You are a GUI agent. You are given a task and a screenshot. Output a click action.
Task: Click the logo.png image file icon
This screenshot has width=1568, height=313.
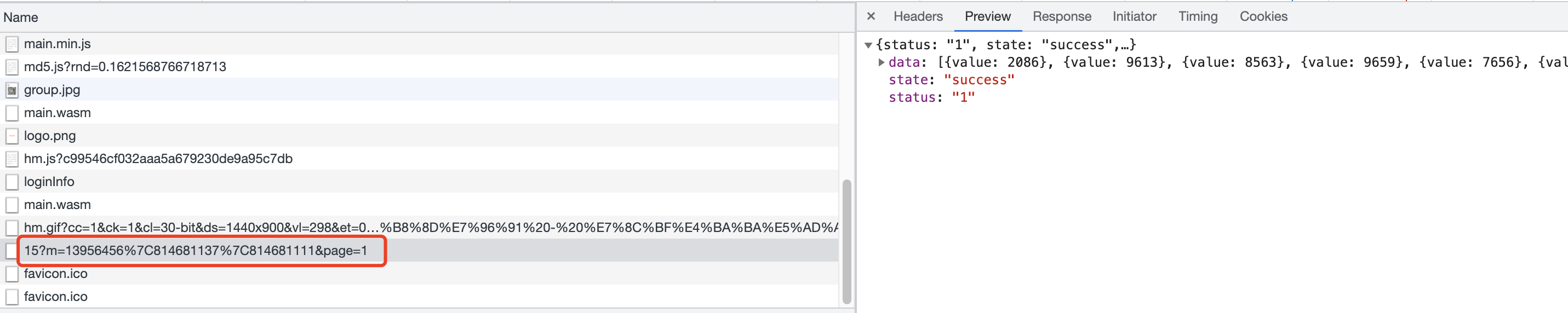12,136
